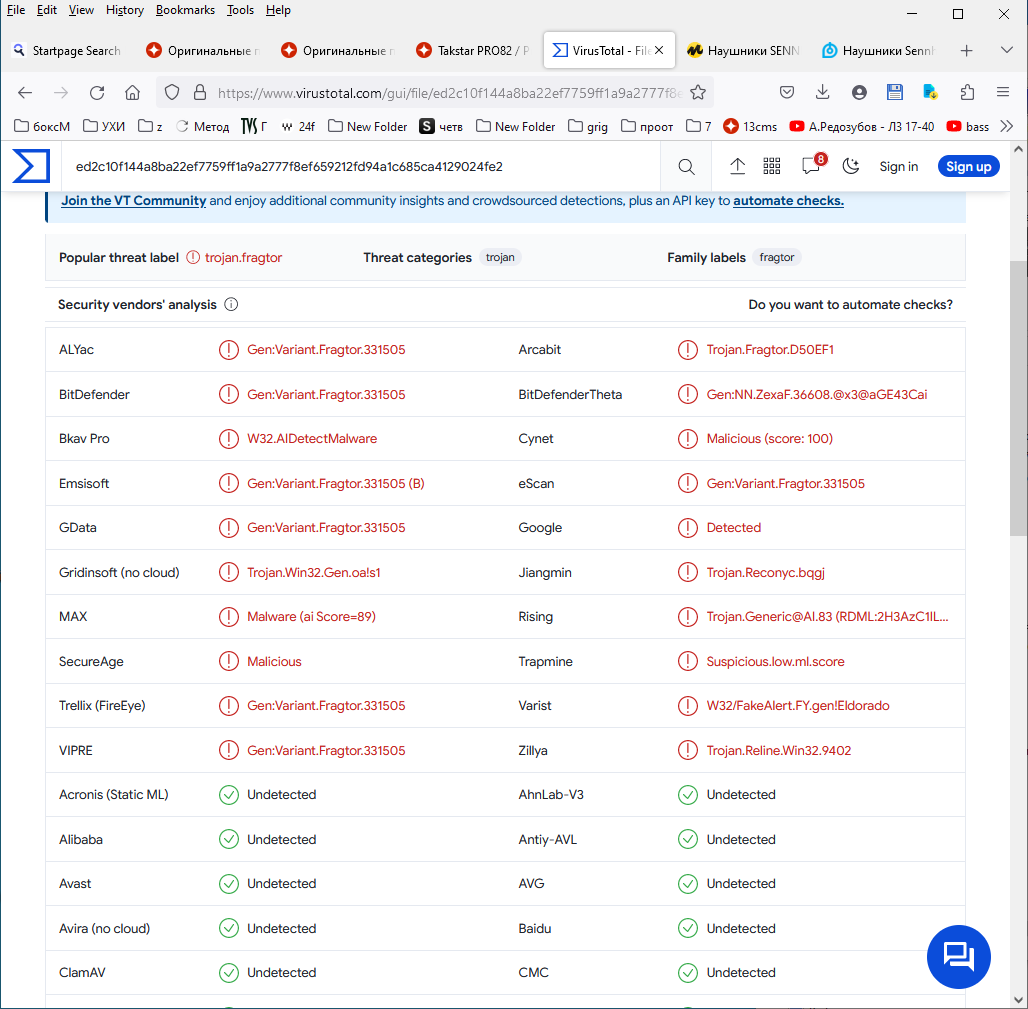Bookmark this page with the star icon
Screen dimensions: 1028x1009
[698, 92]
